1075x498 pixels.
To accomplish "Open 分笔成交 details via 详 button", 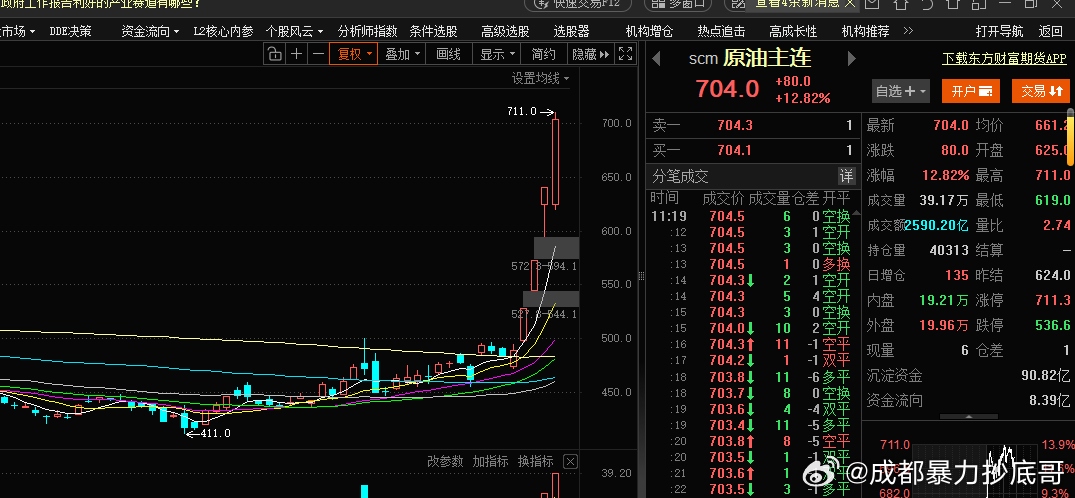I will tap(847, 176).
